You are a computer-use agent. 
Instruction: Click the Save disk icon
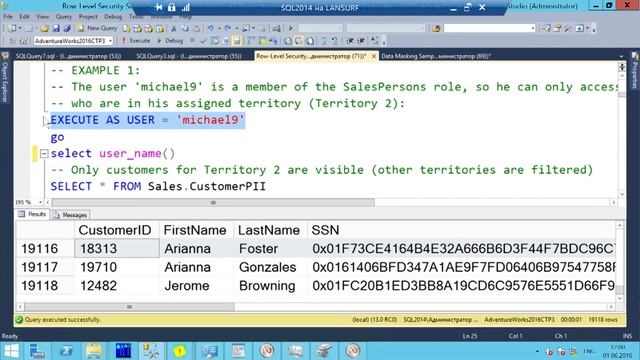(56, 28)
